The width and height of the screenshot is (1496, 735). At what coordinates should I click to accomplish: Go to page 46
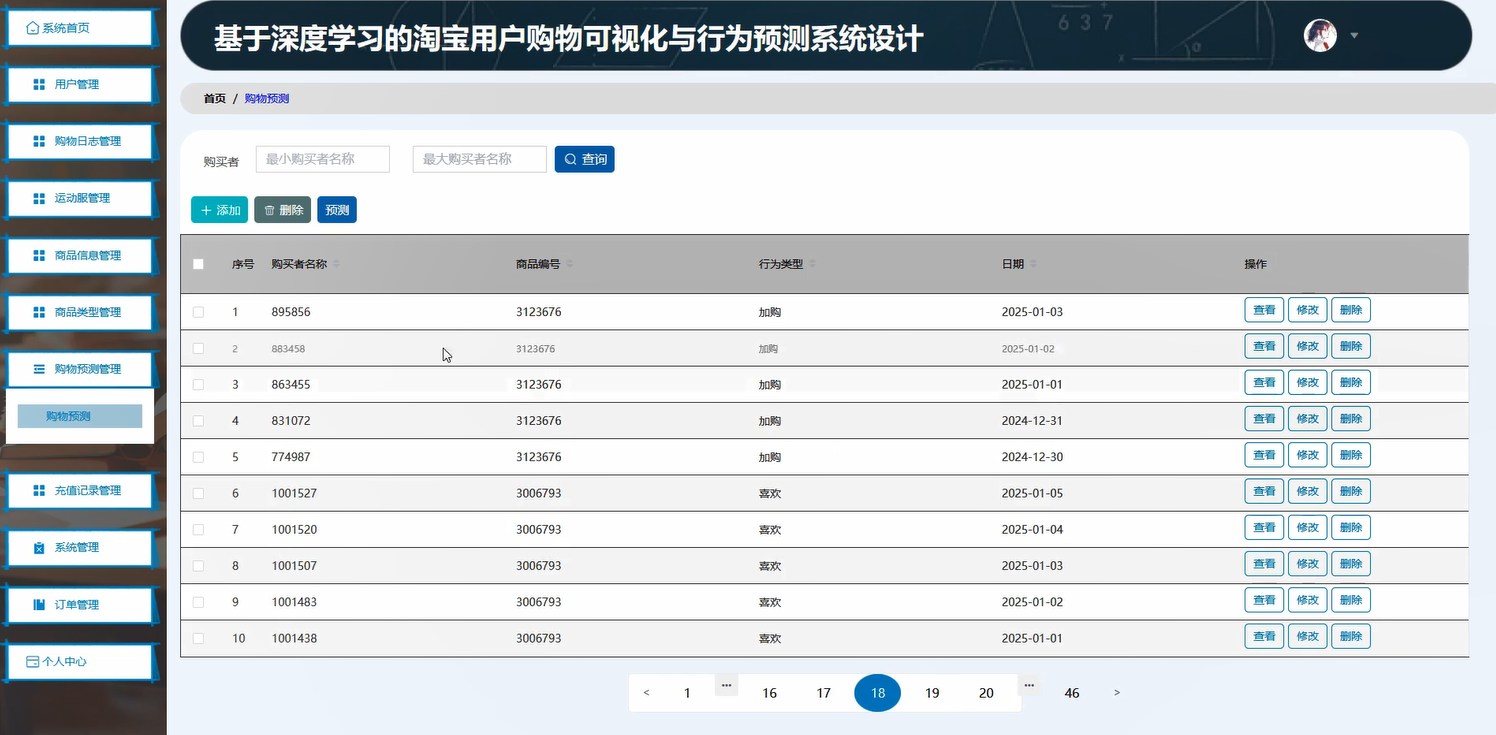pos(1072,693)
